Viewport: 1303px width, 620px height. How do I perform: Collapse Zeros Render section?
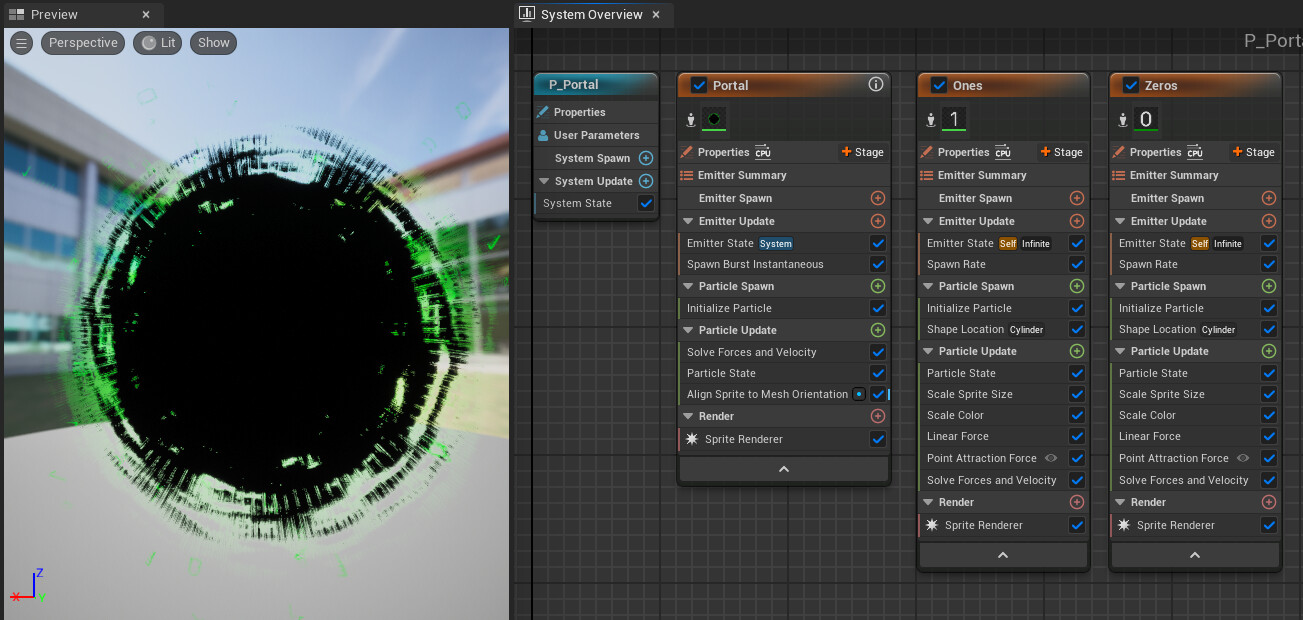point(1120,502)
